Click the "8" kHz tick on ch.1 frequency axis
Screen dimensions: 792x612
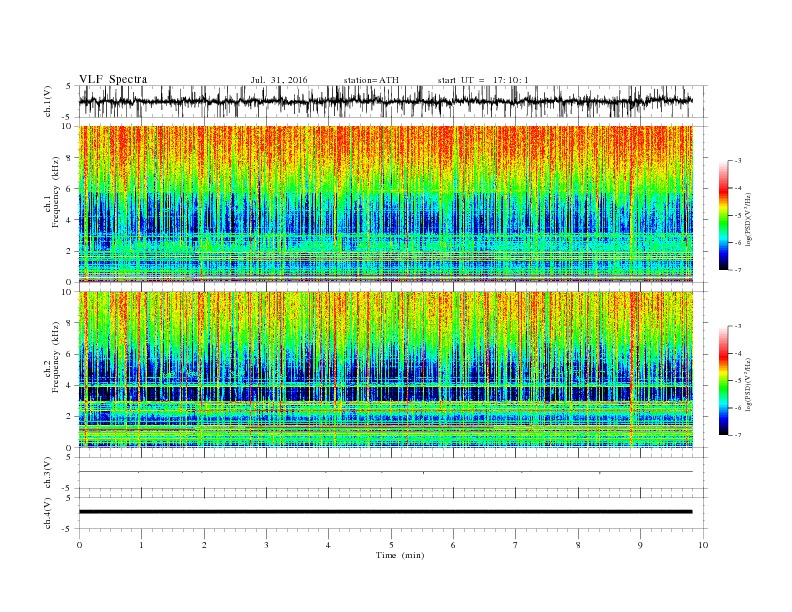pos(69,158)
